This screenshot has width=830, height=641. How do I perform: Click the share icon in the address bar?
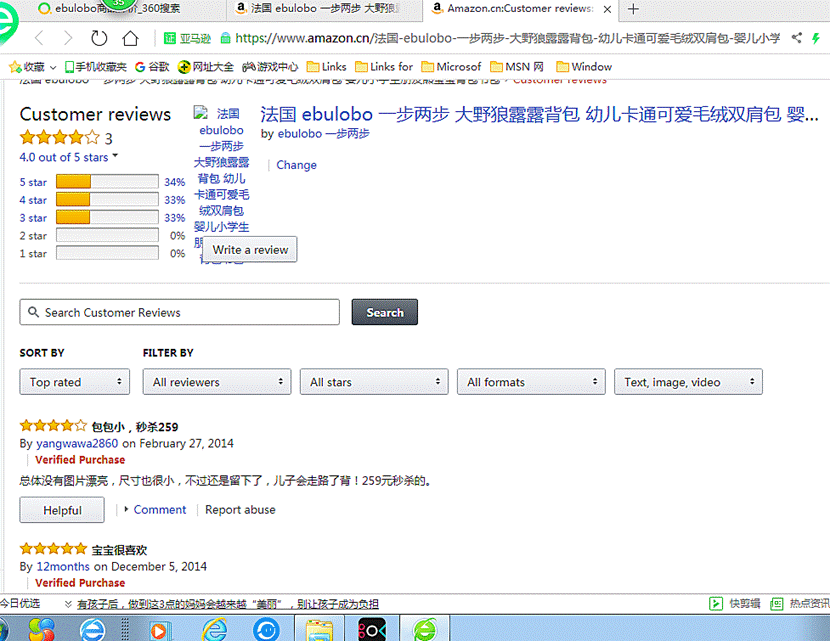(796, 38)
